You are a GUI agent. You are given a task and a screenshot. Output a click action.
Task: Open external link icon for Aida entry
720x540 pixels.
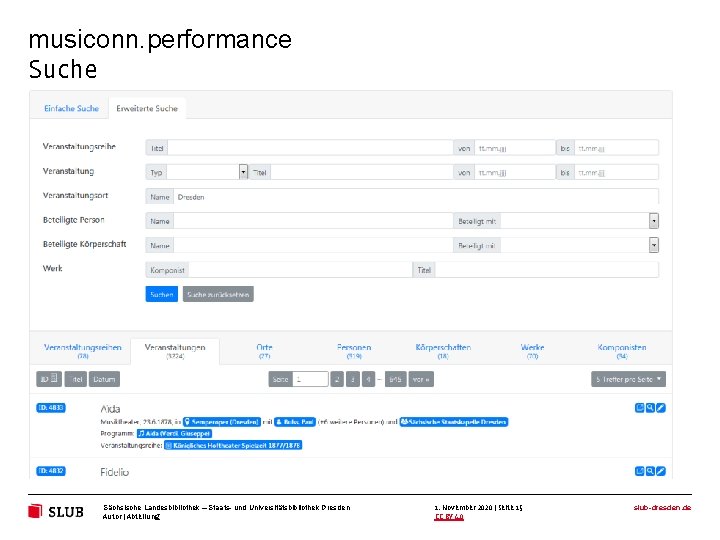639,408
